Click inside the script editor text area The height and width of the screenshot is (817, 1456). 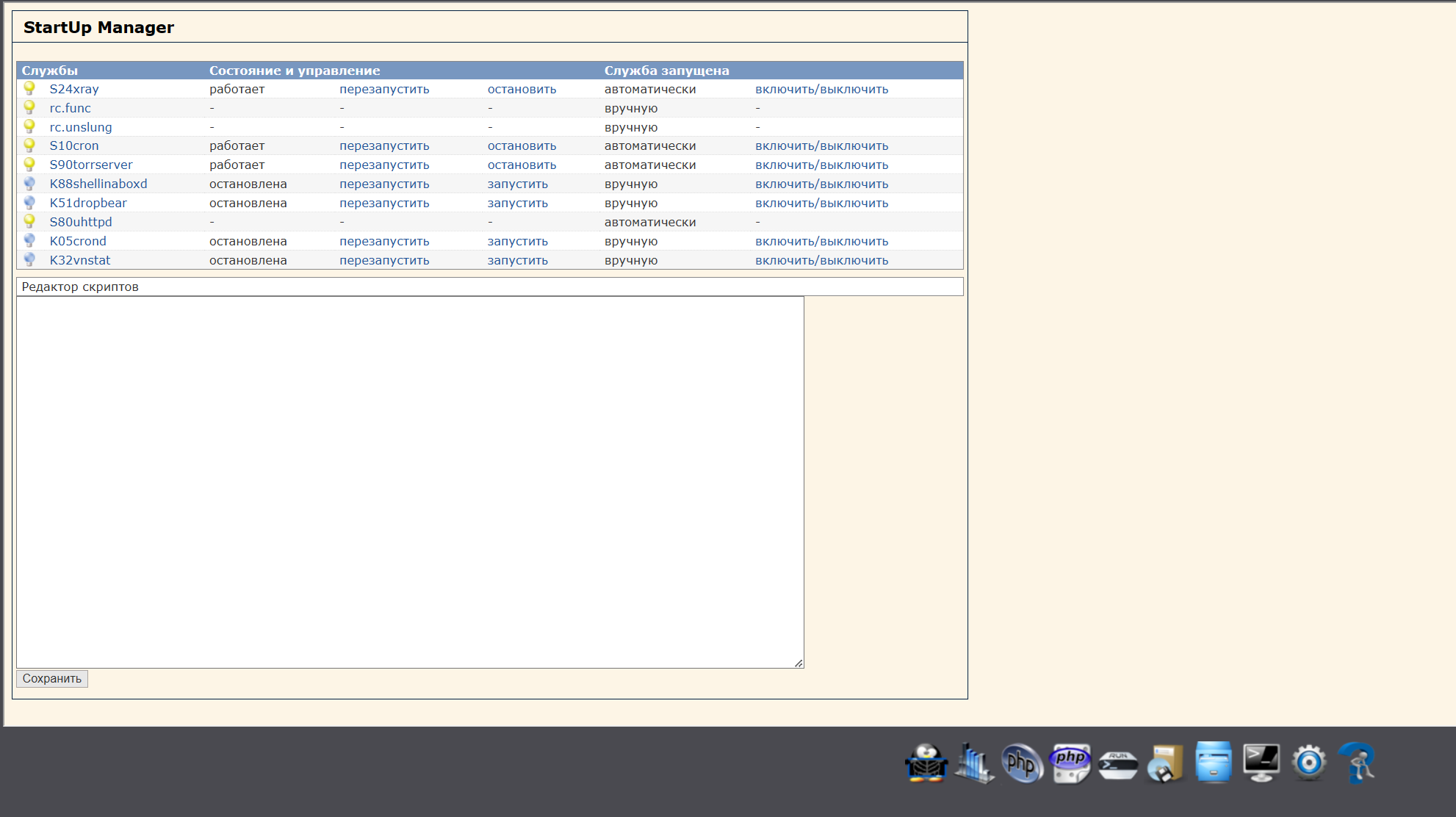tap(410, 481)
